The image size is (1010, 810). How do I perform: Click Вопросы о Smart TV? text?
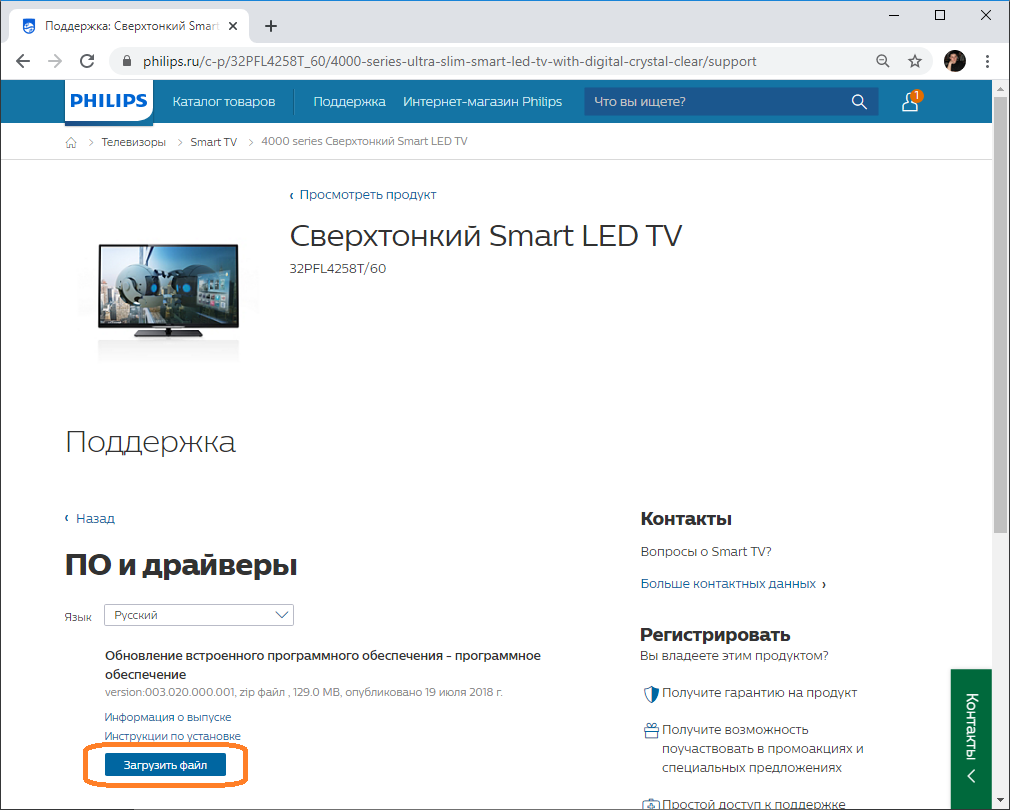706,552
